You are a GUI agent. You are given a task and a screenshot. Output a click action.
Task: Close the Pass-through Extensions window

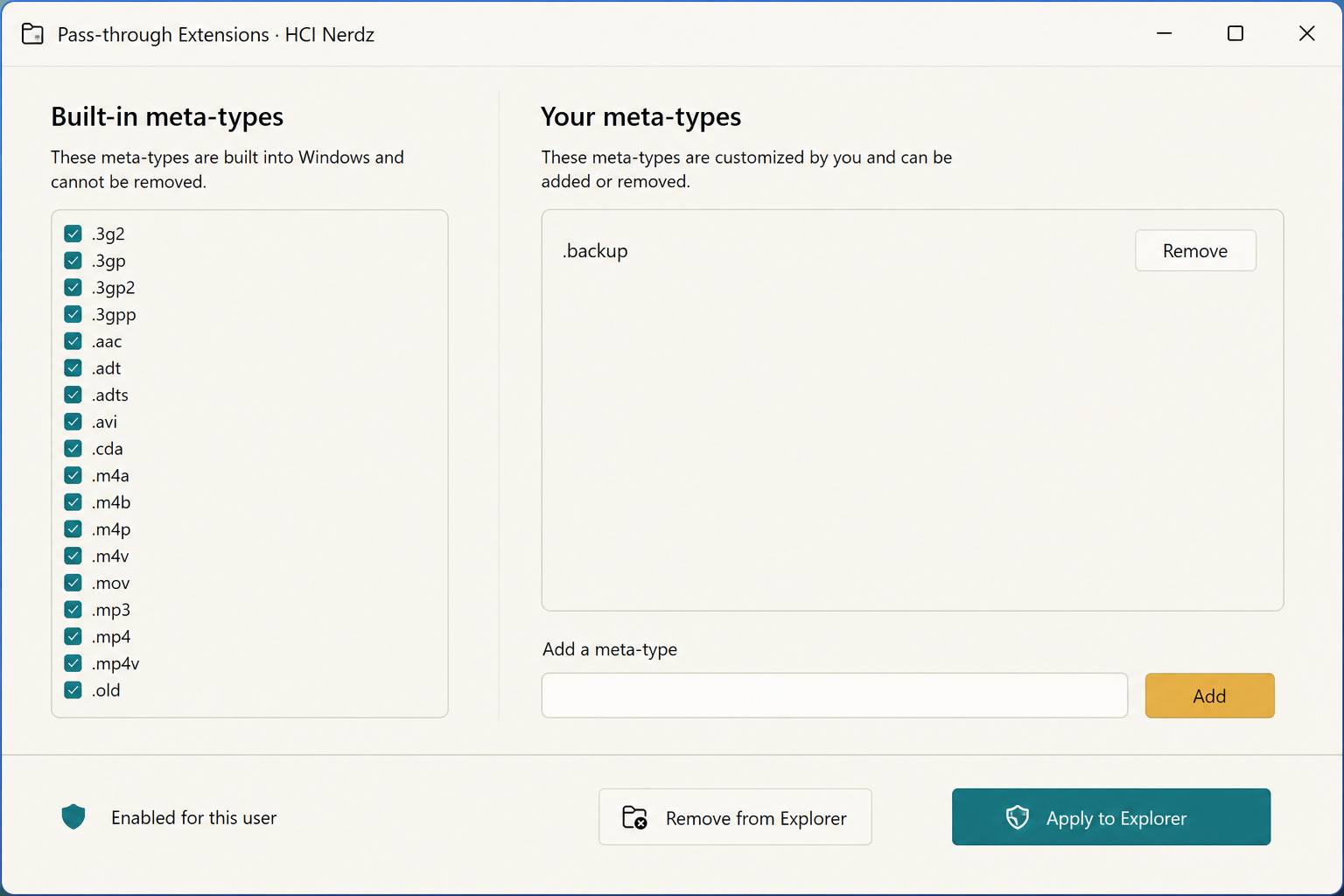(1306, 33)
